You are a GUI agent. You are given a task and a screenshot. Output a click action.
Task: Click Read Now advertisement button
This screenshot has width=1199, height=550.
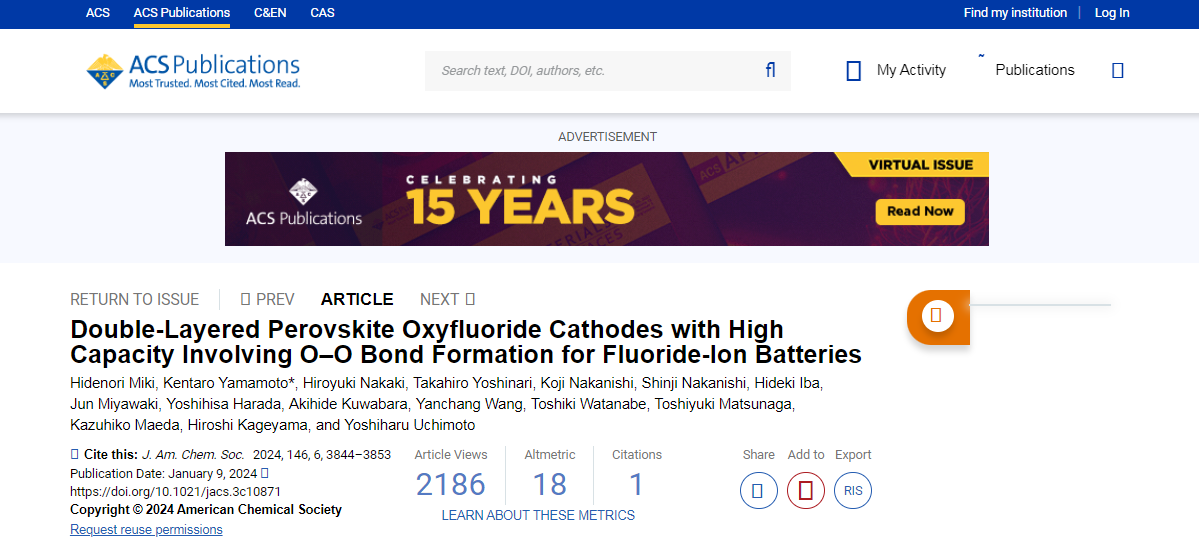(x=919, y=211)
